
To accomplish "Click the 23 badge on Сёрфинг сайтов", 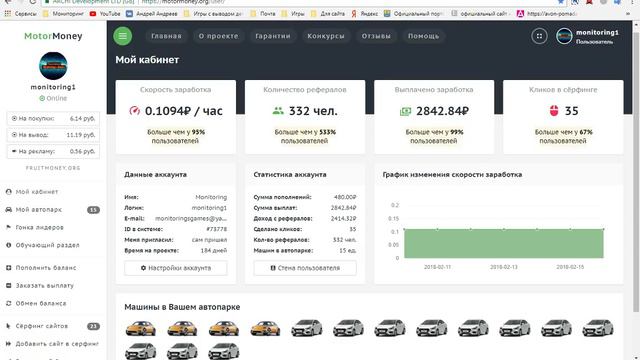I will 93,326.
